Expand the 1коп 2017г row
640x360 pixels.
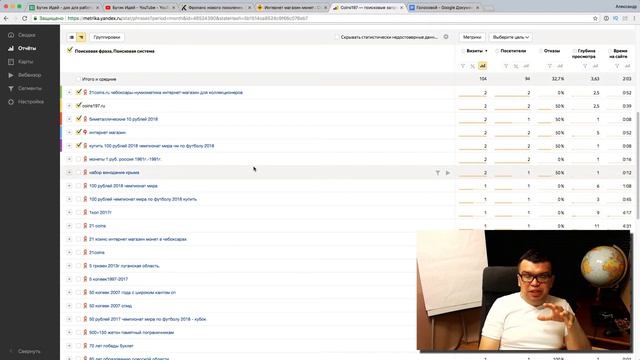pos(69,212)
